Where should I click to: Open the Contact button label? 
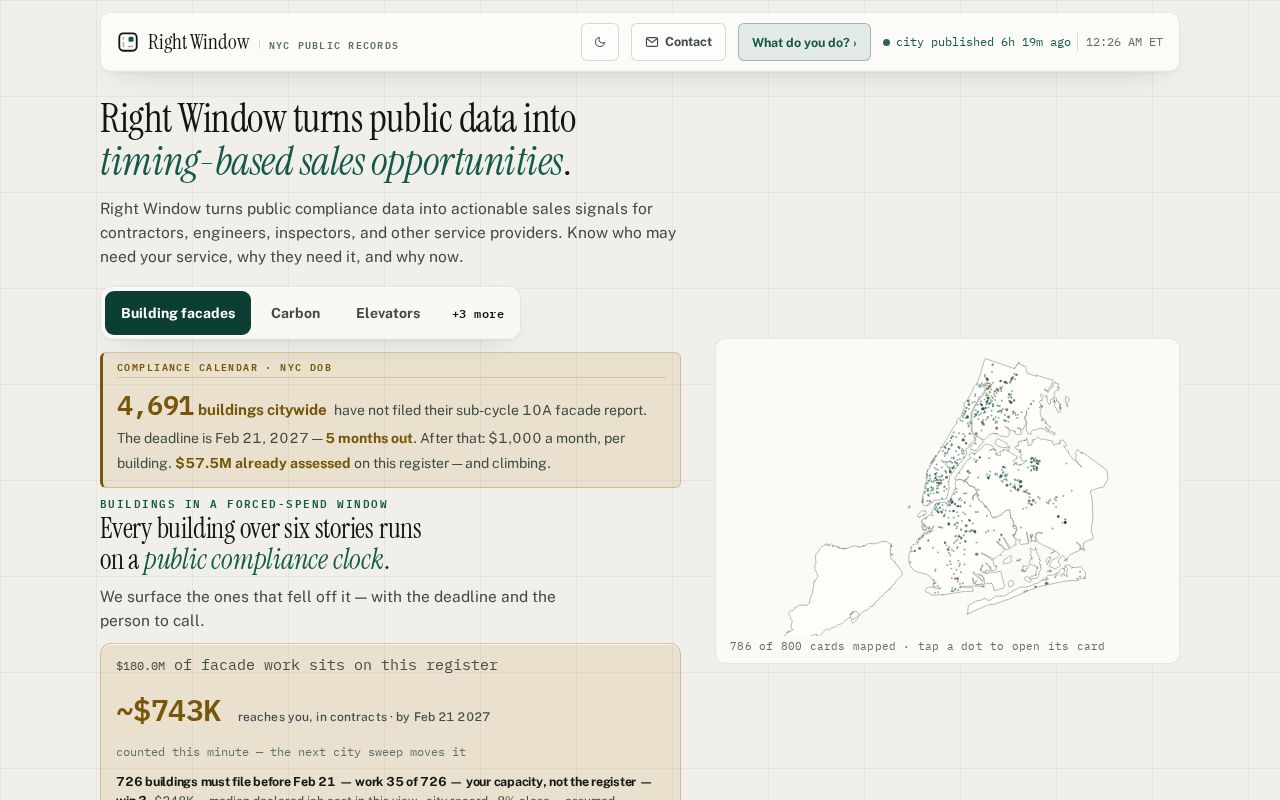point(688,42)
